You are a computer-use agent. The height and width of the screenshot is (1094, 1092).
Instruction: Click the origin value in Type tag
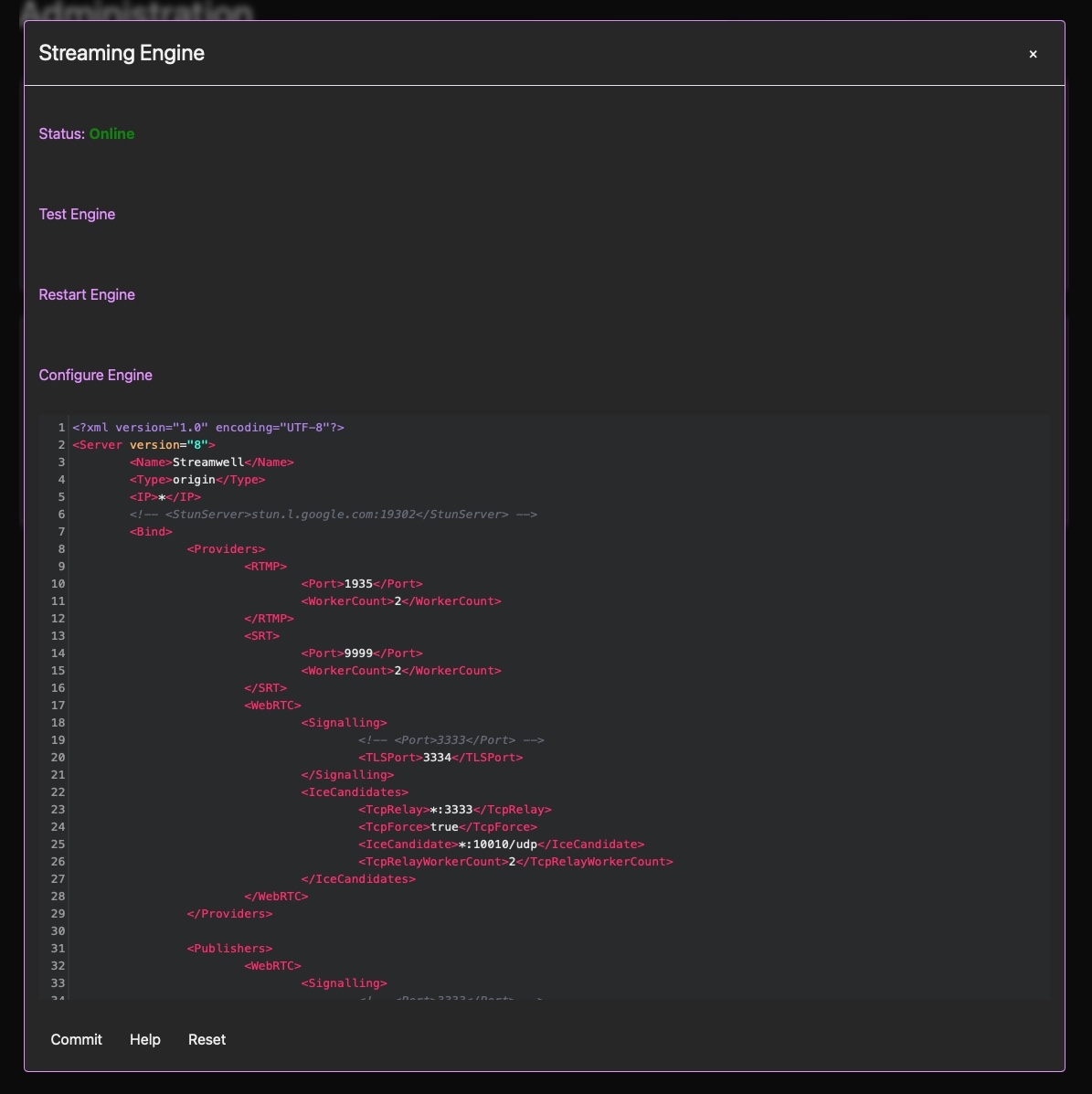coord(194,480)
